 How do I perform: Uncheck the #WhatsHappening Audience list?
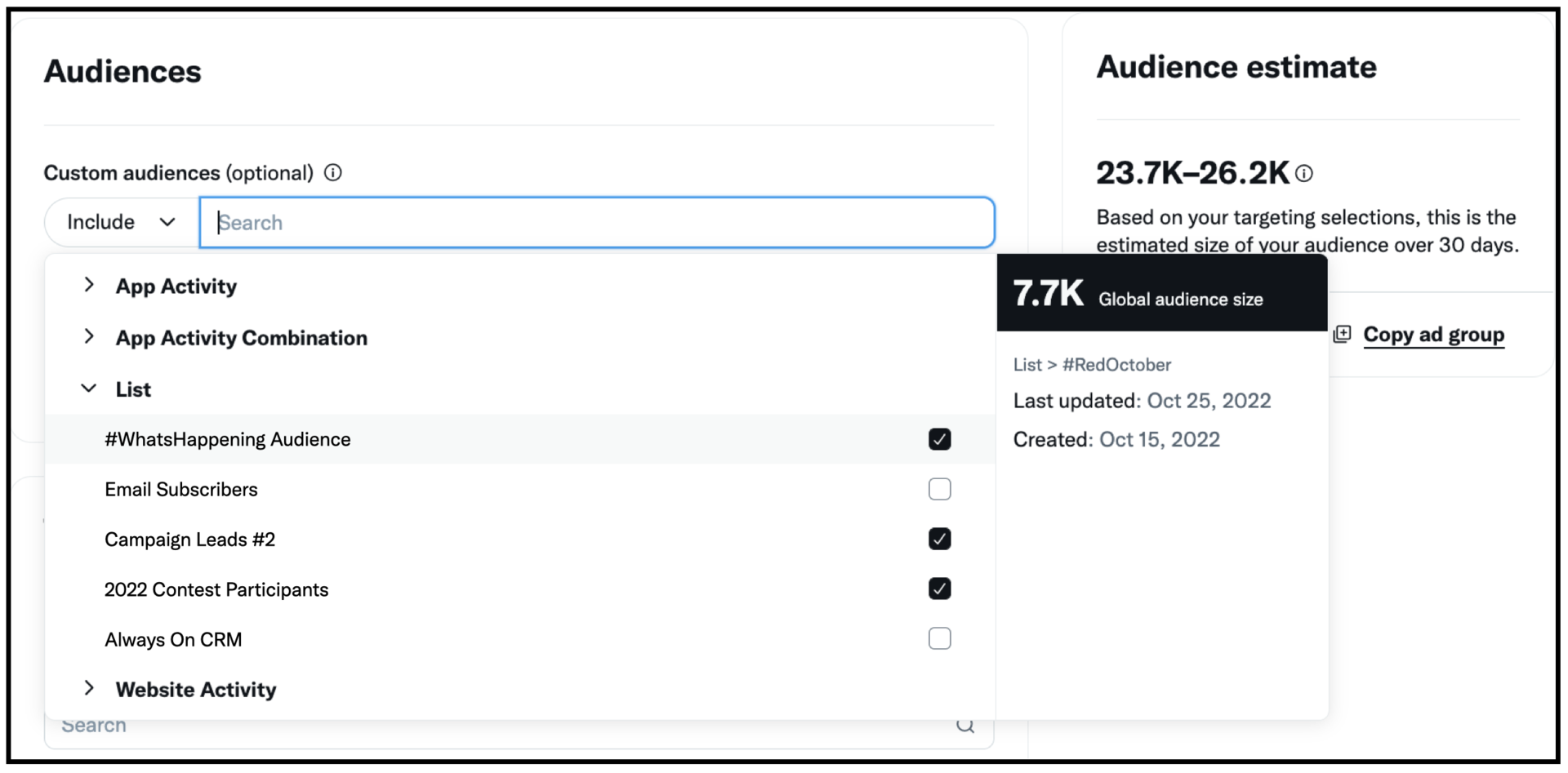click(940, 439)
